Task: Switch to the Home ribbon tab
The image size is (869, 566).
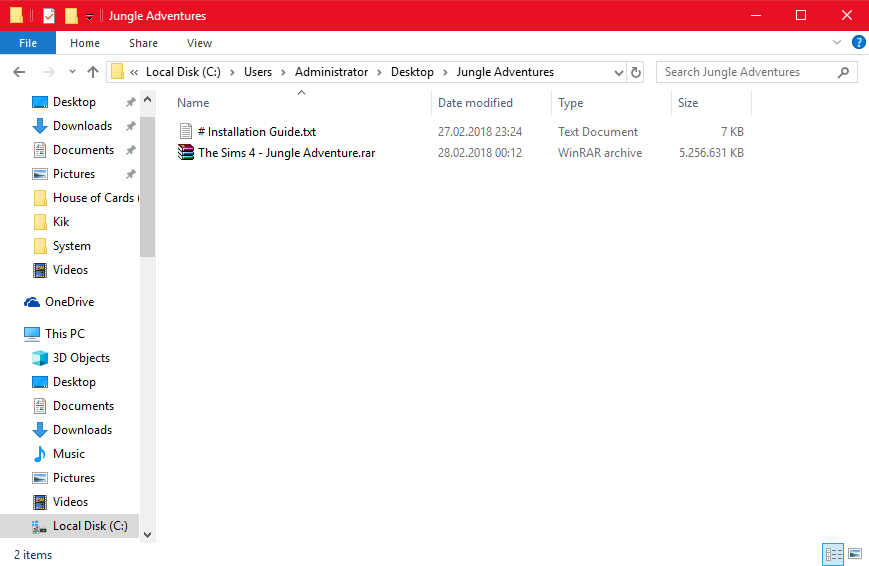Action: click(x=85, y=43)
